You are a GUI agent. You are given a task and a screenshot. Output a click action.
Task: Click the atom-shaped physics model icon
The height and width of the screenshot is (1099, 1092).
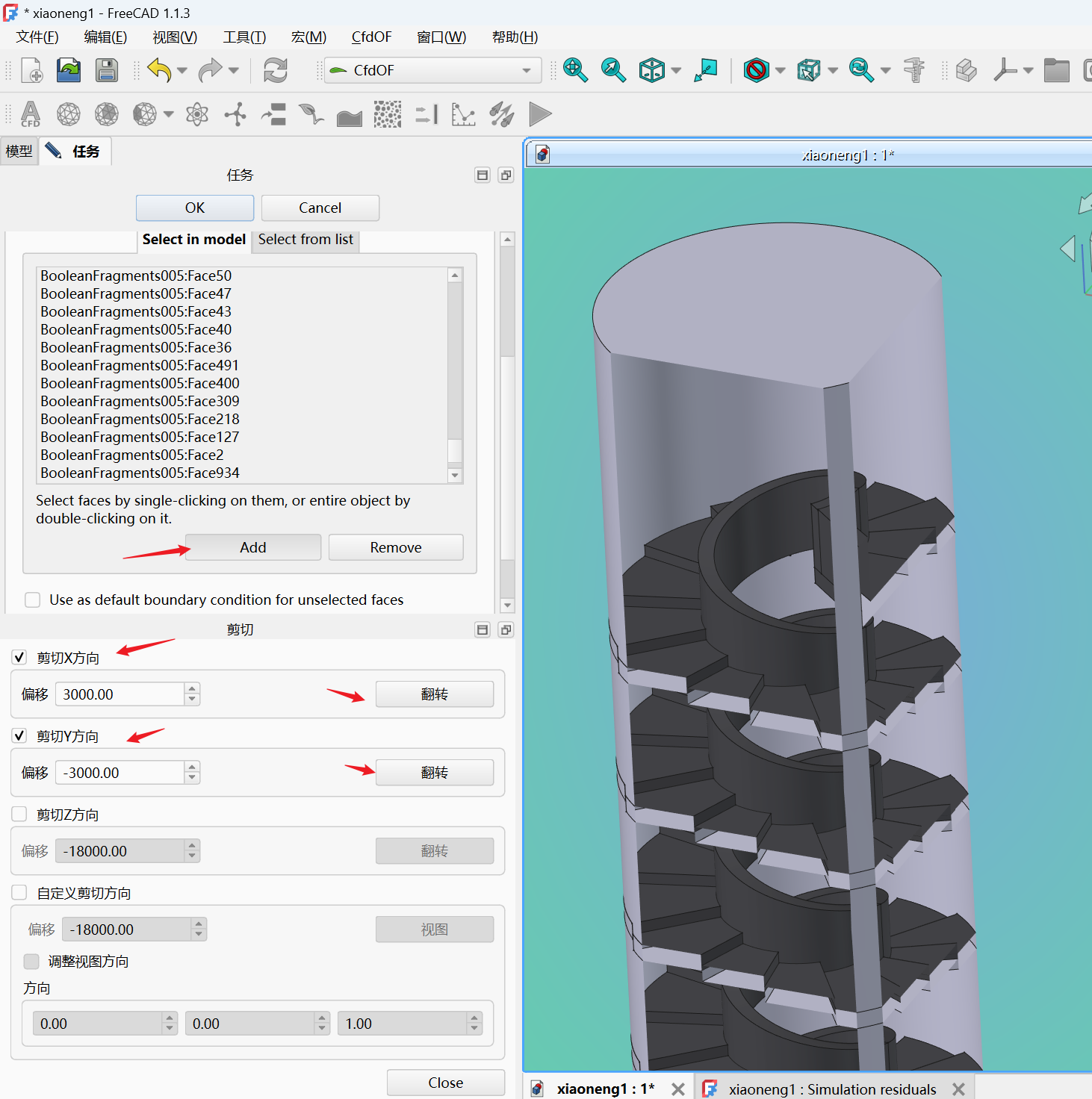(197, 114)
